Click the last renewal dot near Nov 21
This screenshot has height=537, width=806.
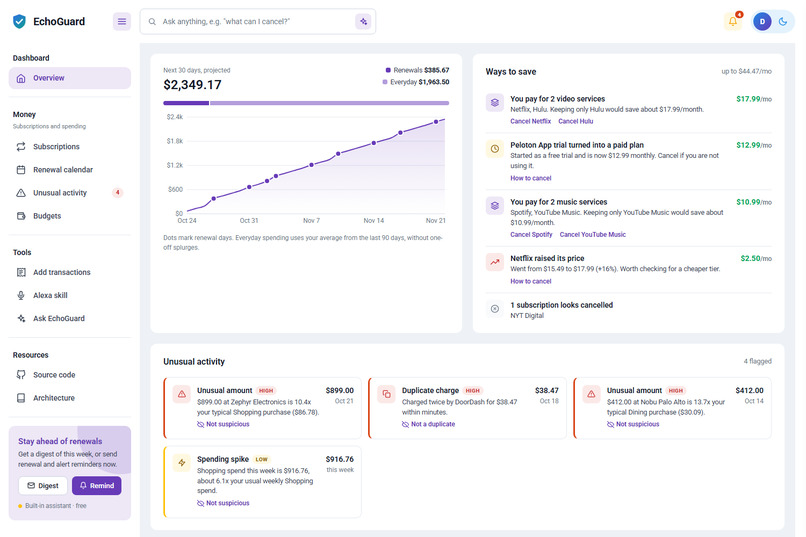pyautogui.click(x=436, y=122)
